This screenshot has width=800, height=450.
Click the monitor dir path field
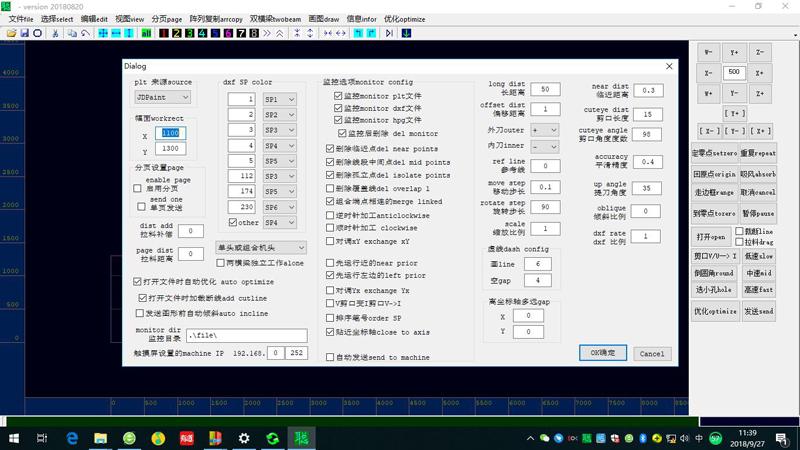click(x=247, y=335)
